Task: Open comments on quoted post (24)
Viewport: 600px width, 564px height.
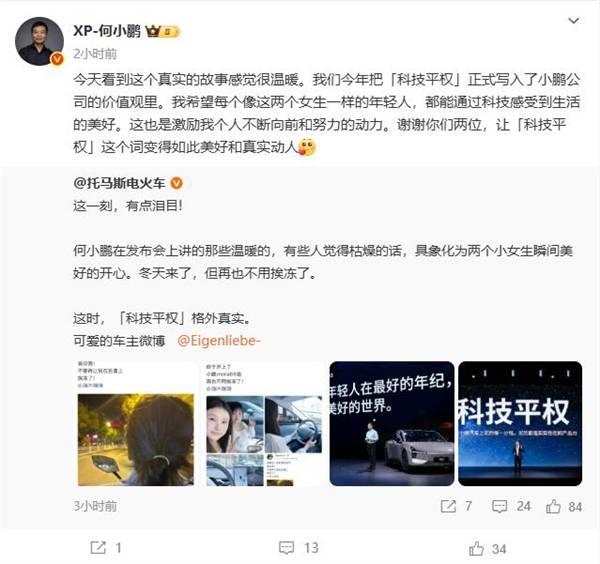Action: (x=511, y=506)
